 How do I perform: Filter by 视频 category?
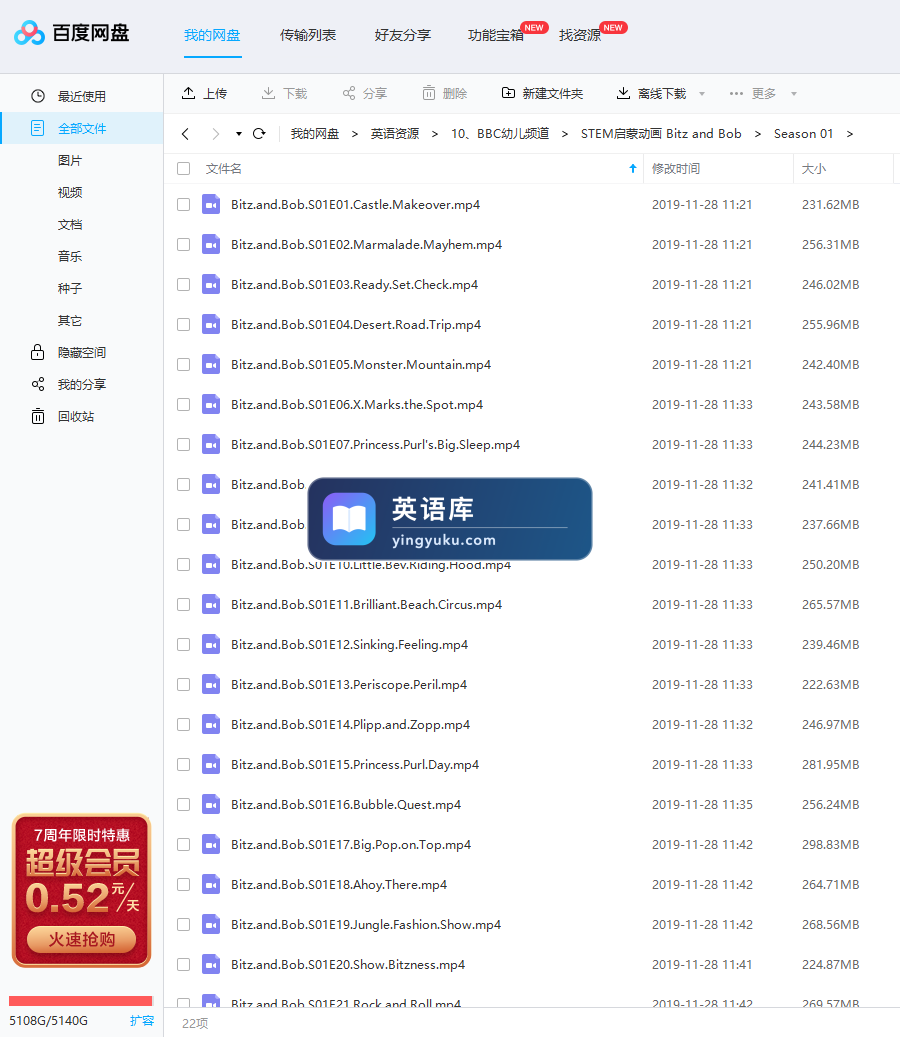coord(70,192)
